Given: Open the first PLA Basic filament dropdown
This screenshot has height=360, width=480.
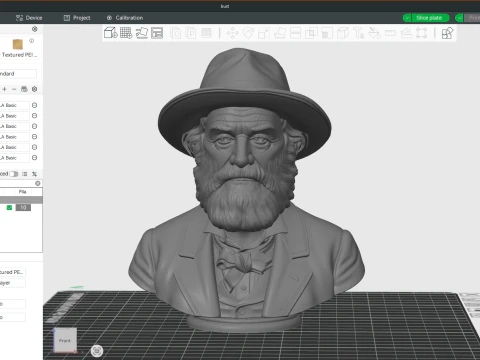Looking at the screenshot, I should [x=15, y=105].
